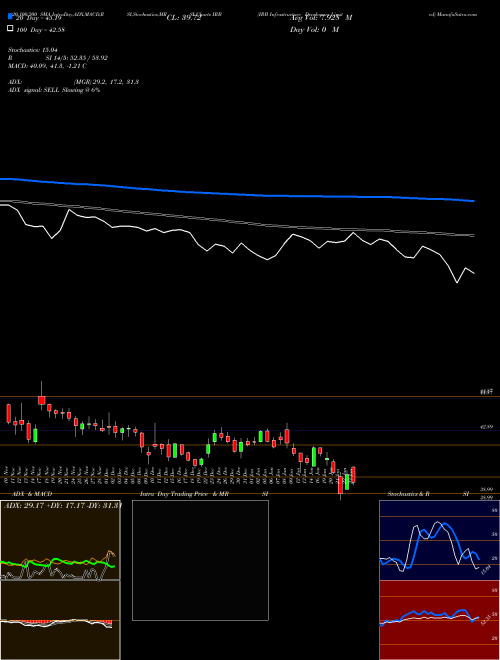500x660 pixels.
Task: Click the ADX +DY -DY values header
Action: [x=62, y=505]
